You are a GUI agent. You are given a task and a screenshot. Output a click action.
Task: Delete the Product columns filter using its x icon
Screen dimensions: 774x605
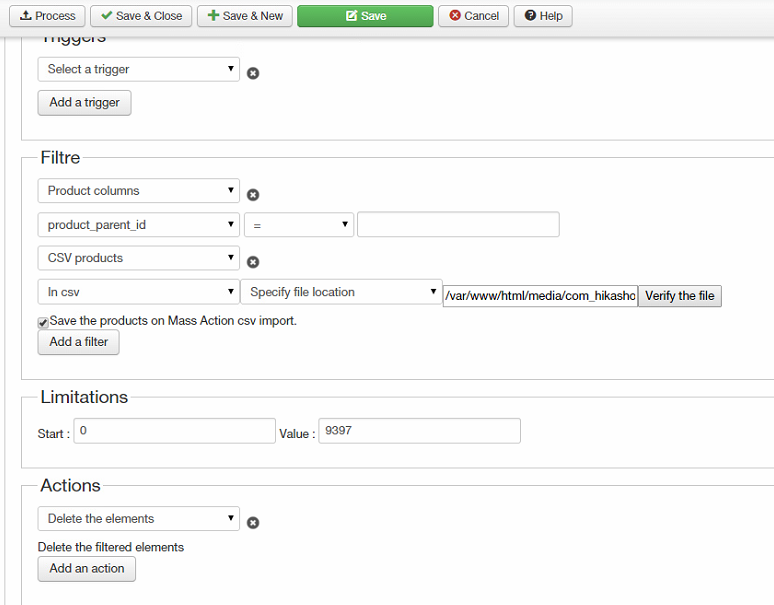(x=253, y=195)
